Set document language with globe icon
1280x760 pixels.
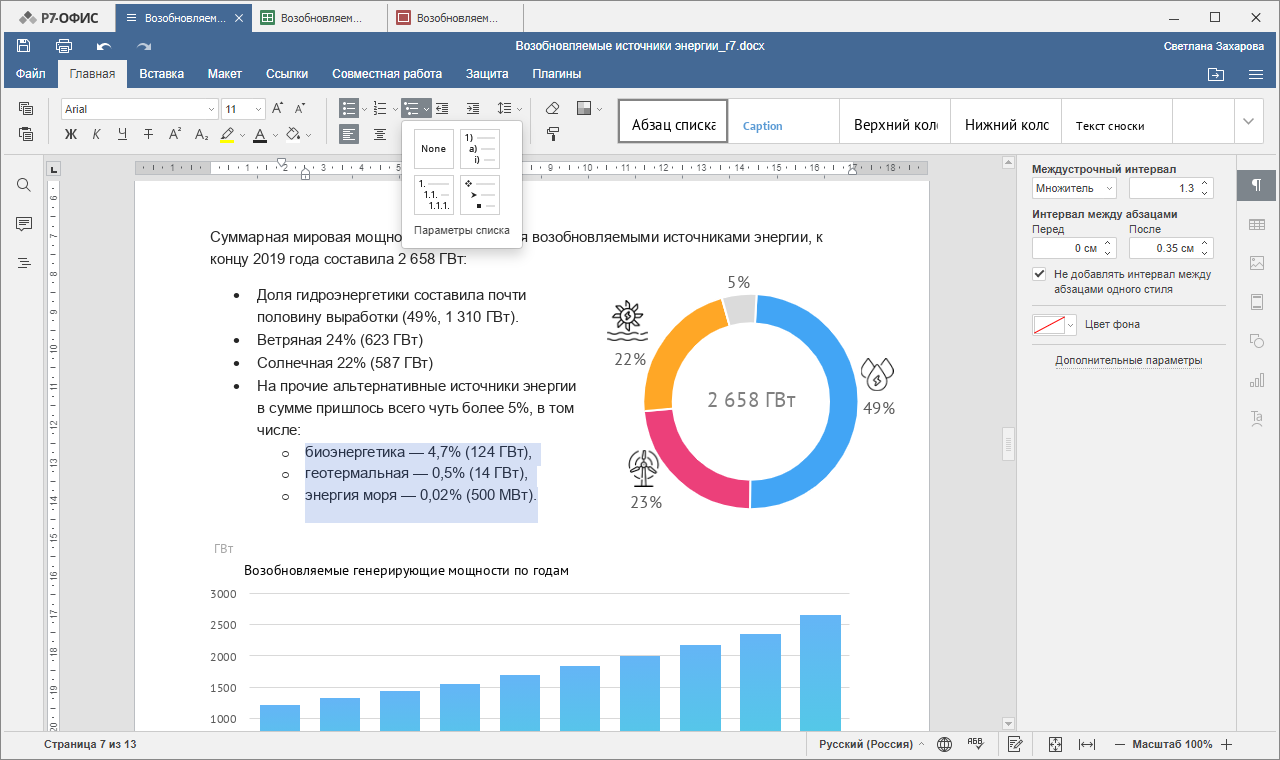click(x=944, y=744)
